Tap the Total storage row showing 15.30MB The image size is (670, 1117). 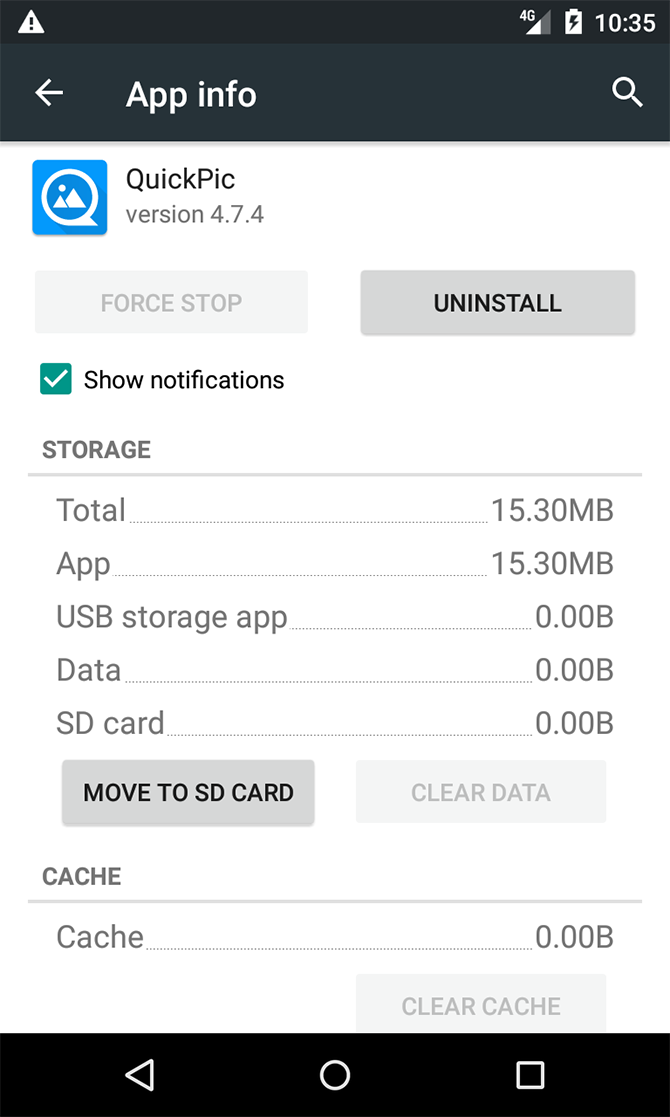(335, 510)
